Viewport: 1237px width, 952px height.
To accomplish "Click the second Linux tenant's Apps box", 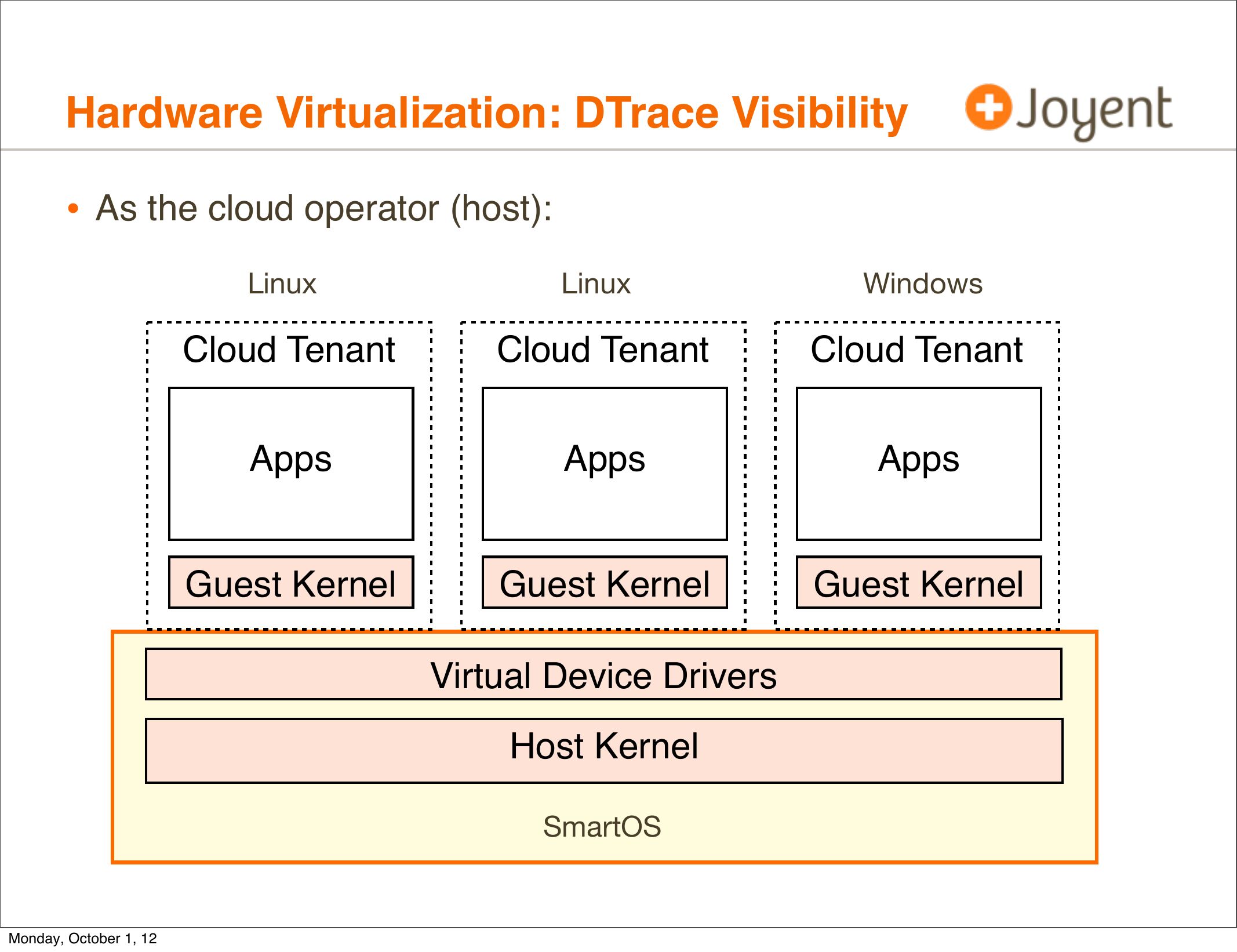I will coord(605,464).
